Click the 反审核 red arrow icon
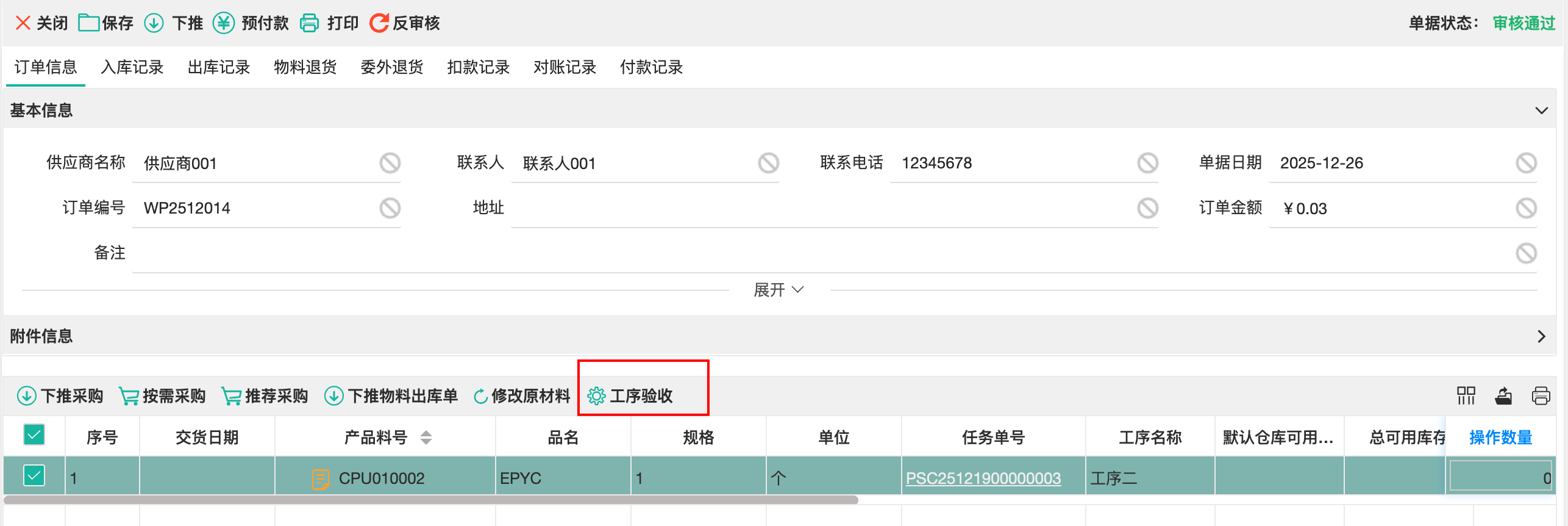This screenshot has height=526, width=1568. [379, 23]
